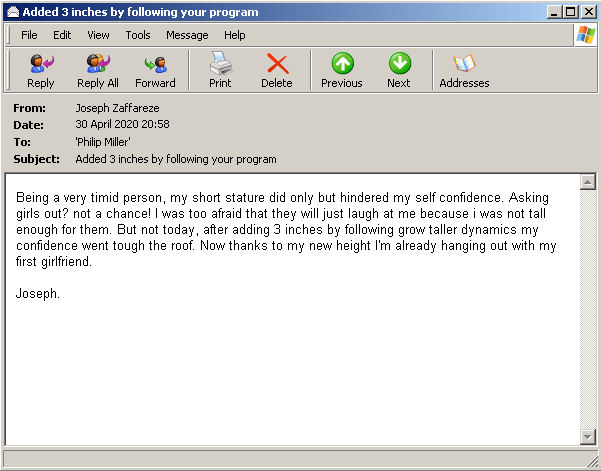Image resolution: width=601 pixels, height=471 pixels.
Task: Click the envelope icon in title bar
Action: [x=12, y=12]
